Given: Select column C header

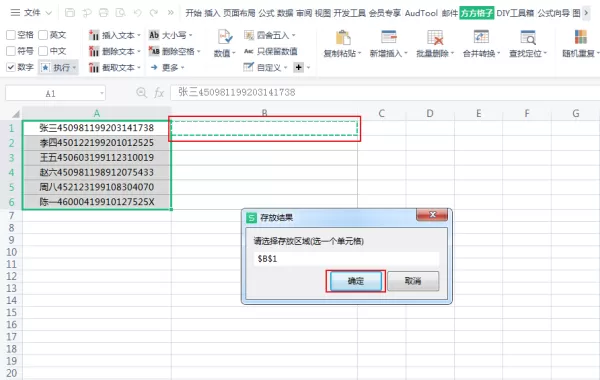Looking at the screenshot, I should click(382, 113).
